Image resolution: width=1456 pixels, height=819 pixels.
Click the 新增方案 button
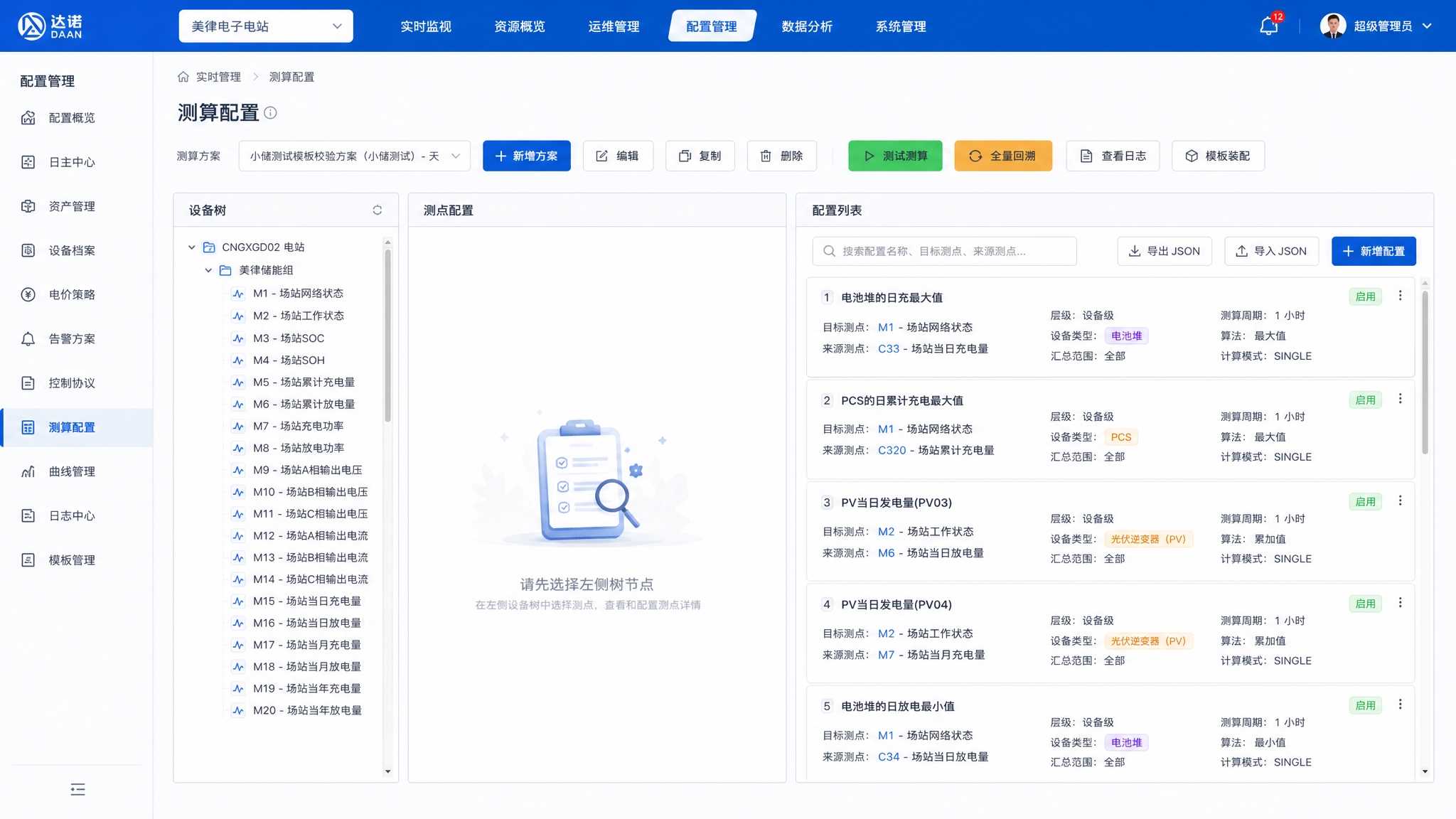[526, 156]
